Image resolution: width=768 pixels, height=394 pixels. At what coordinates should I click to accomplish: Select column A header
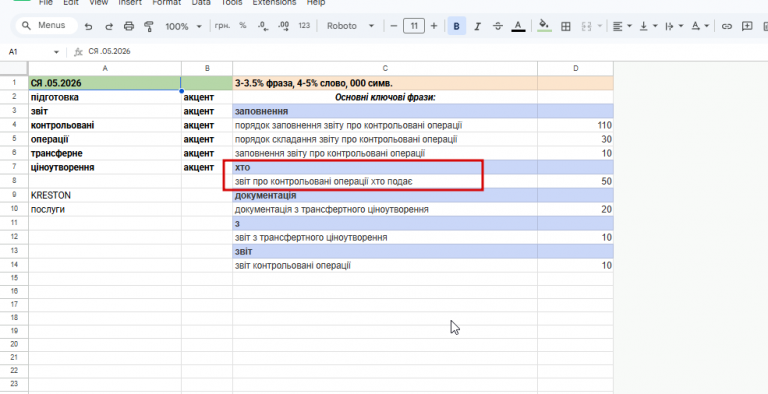[105, 69]
